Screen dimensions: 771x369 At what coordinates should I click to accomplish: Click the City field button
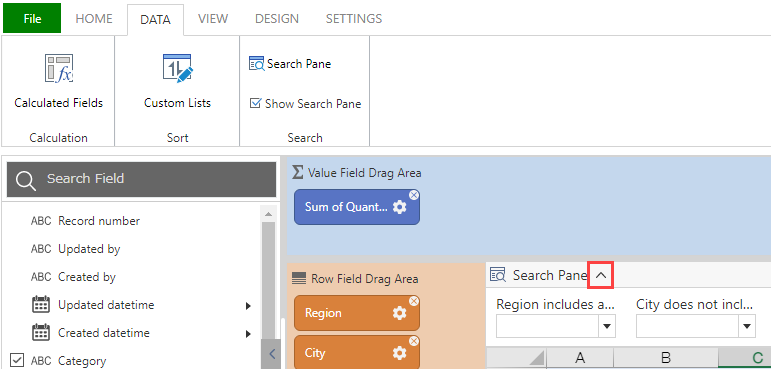(x=357, y=353)
